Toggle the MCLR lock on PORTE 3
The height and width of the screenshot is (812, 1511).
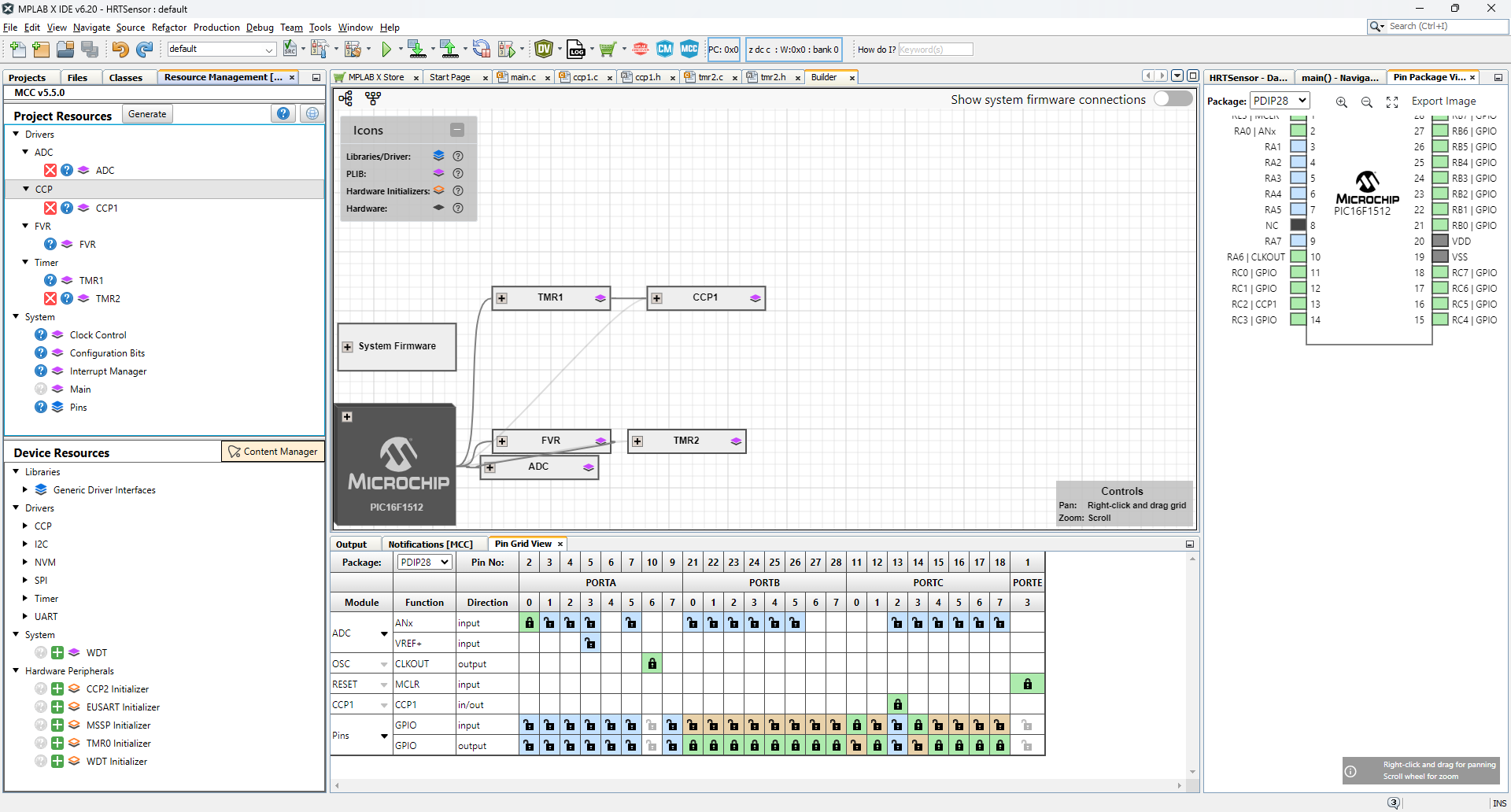click(1028, 685)
